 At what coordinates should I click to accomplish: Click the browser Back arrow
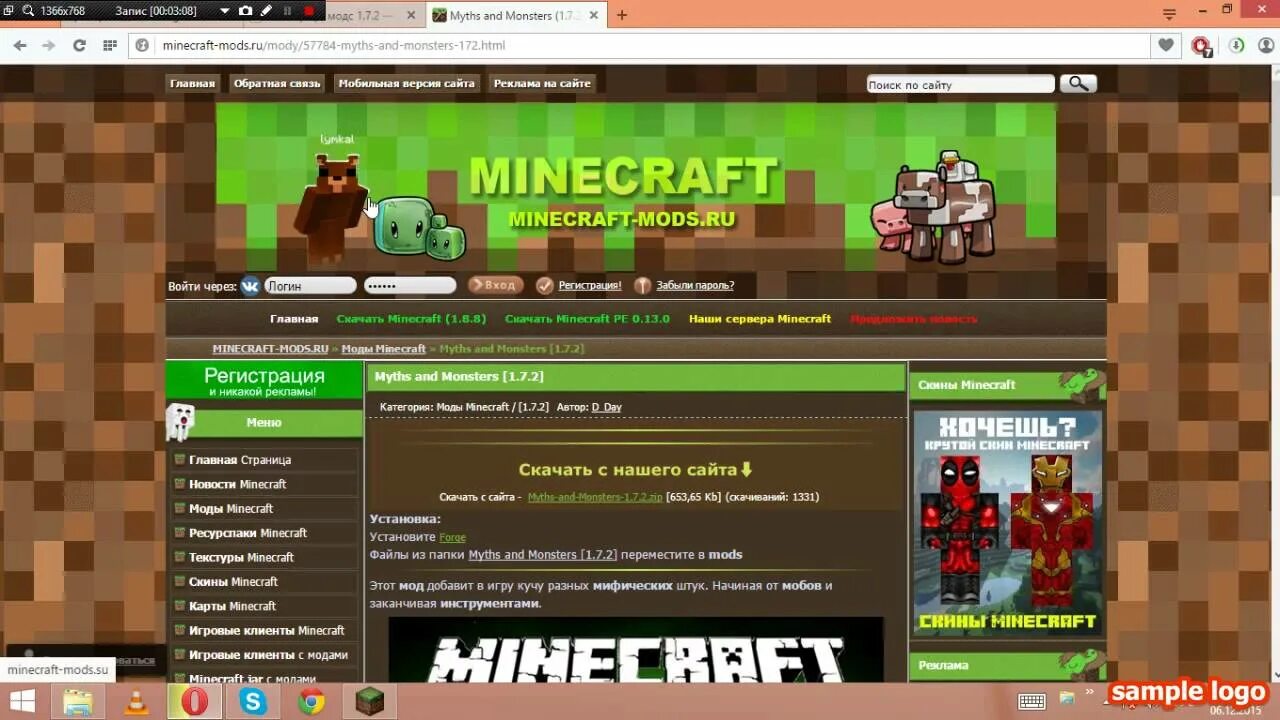click(20, 45)
